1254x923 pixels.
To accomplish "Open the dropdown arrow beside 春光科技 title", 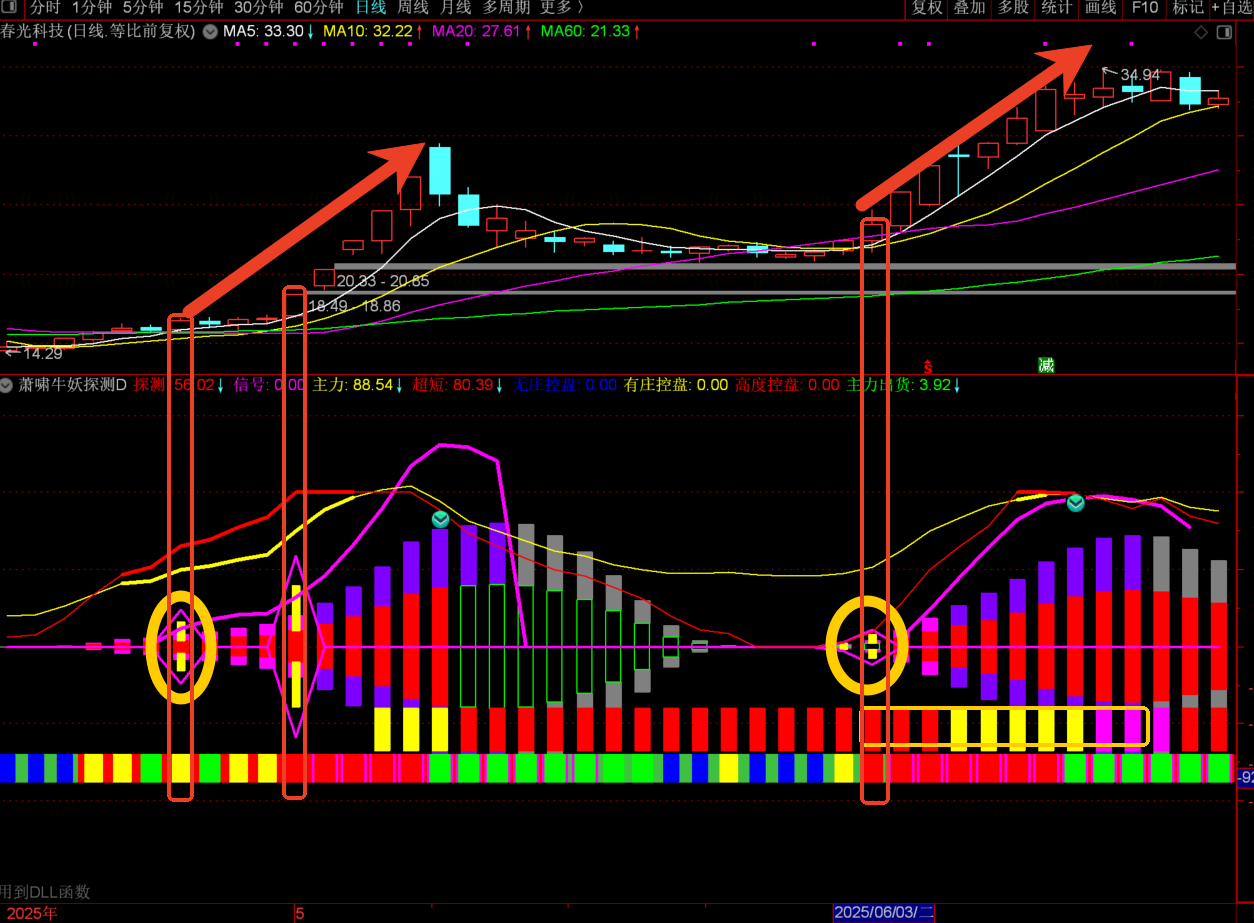I will [210, 31].
